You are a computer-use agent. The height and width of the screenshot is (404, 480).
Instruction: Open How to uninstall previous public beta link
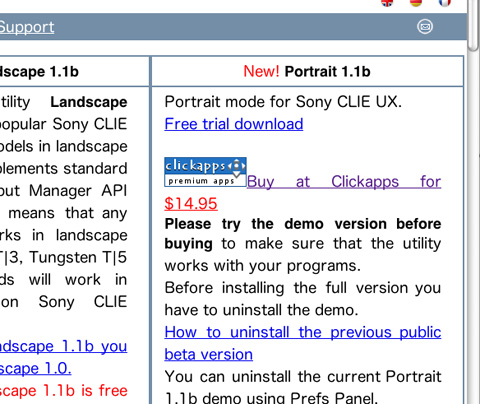(x=303, y=332)
